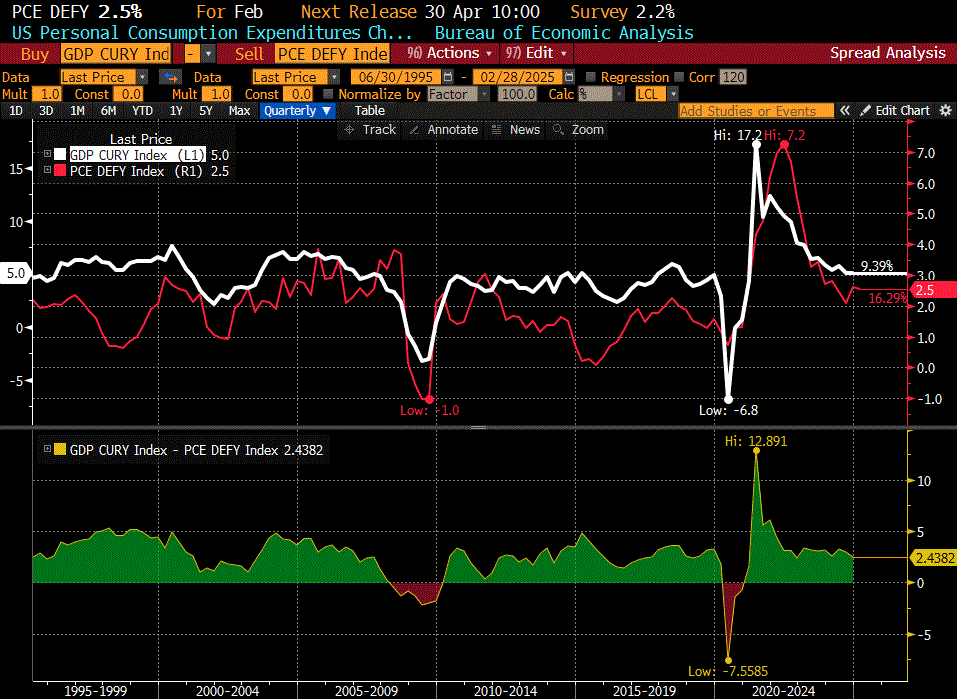Click the yellow Low -7.5585 spread marker
Viewport: 957px width, 699px height.
(x=728, y=661)
